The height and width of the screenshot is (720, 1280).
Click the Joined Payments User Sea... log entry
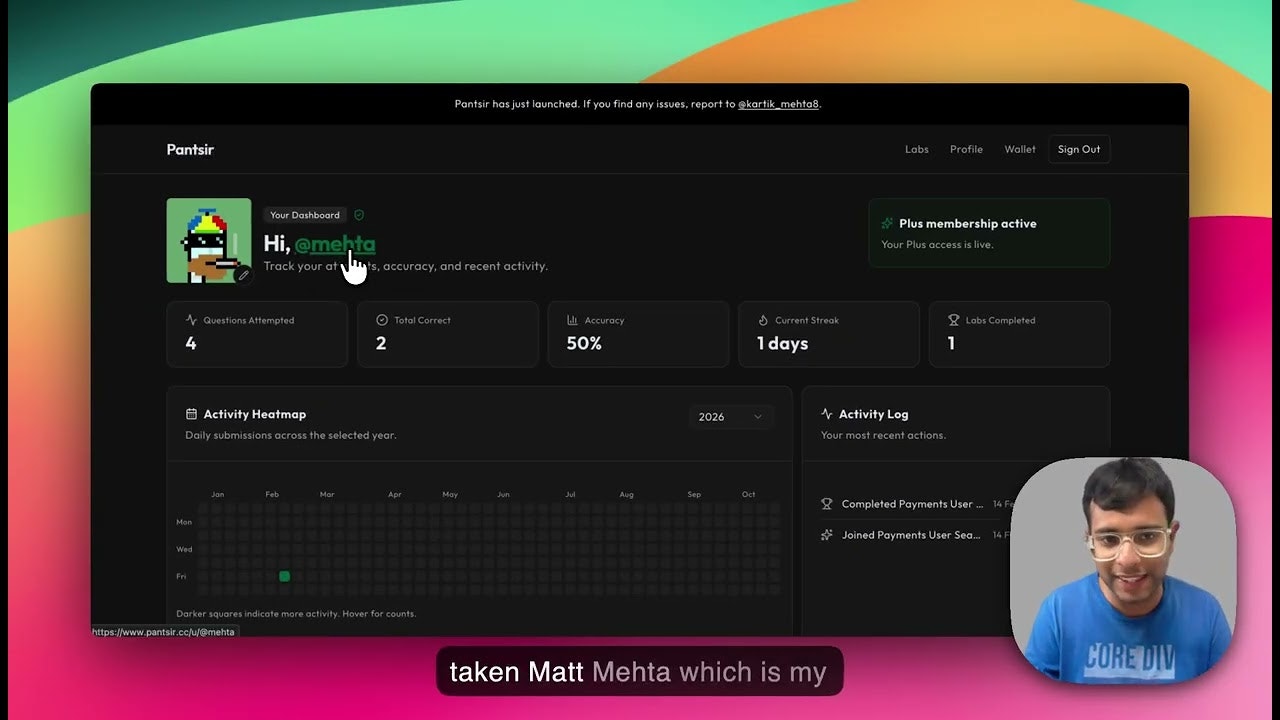[x=911, y=535]
